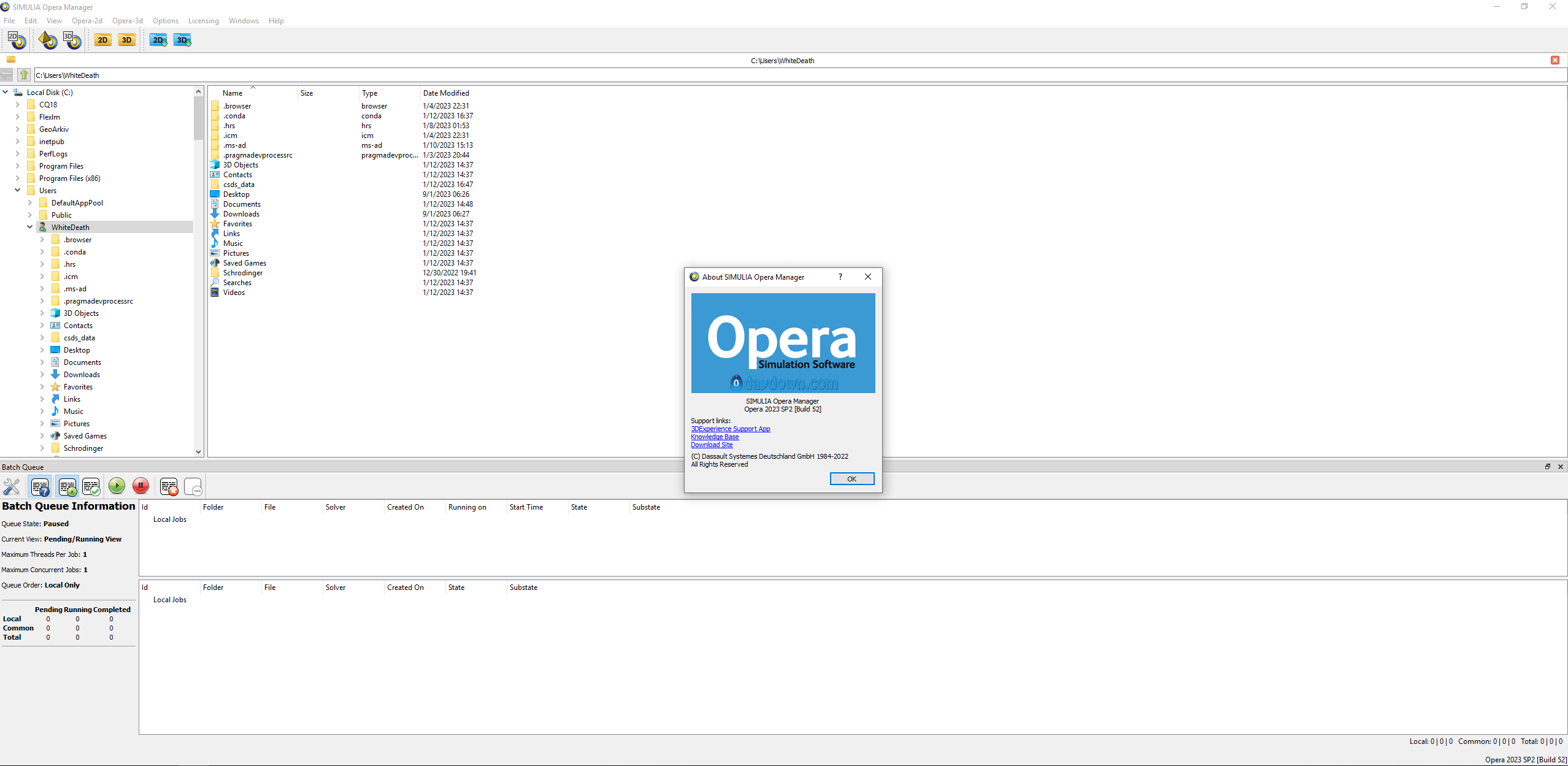Click the help question mark in About dialog
Screen dimensions: 1568x766
point(840,277)
